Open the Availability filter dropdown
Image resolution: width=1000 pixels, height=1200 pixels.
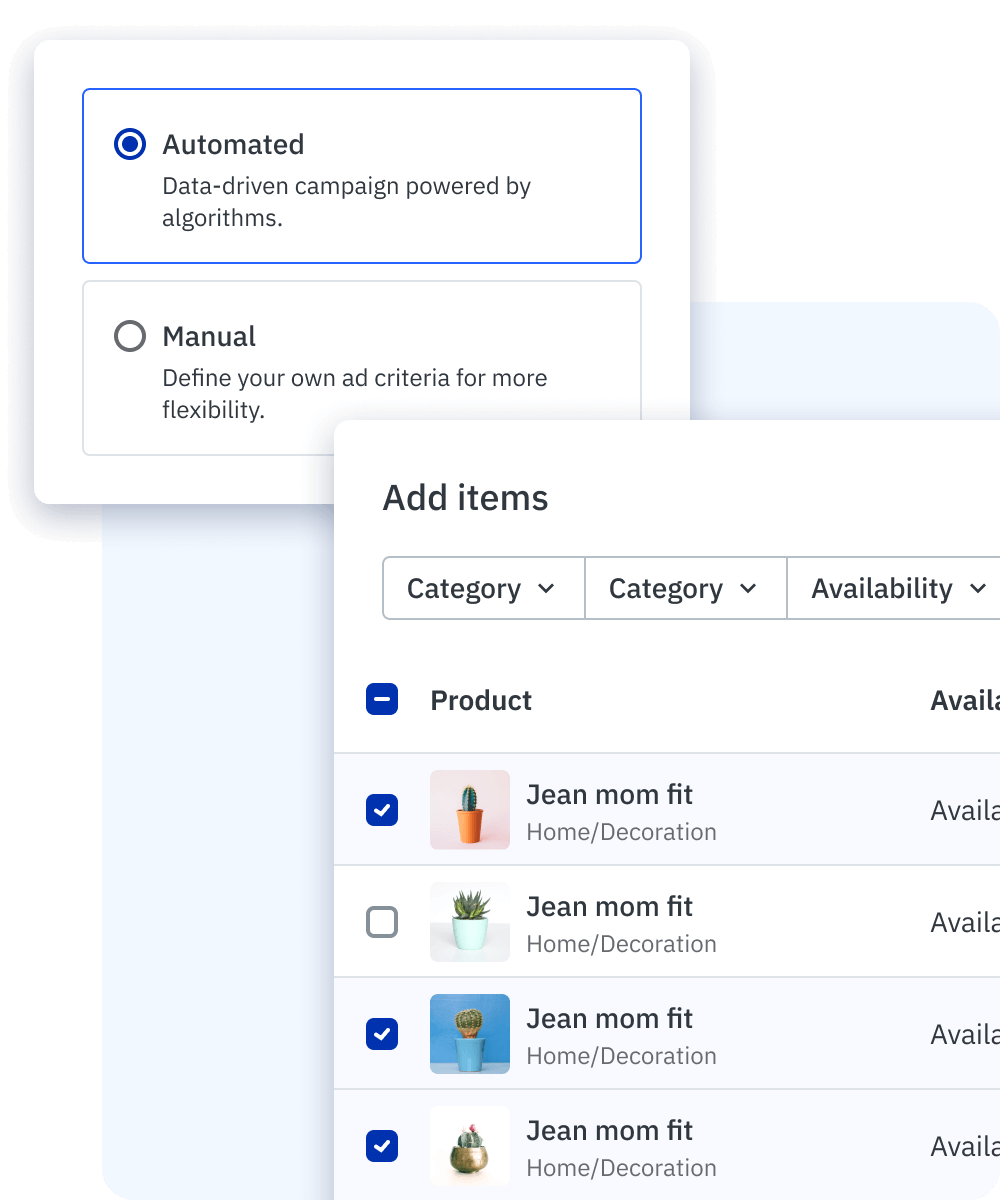(897, 589)
